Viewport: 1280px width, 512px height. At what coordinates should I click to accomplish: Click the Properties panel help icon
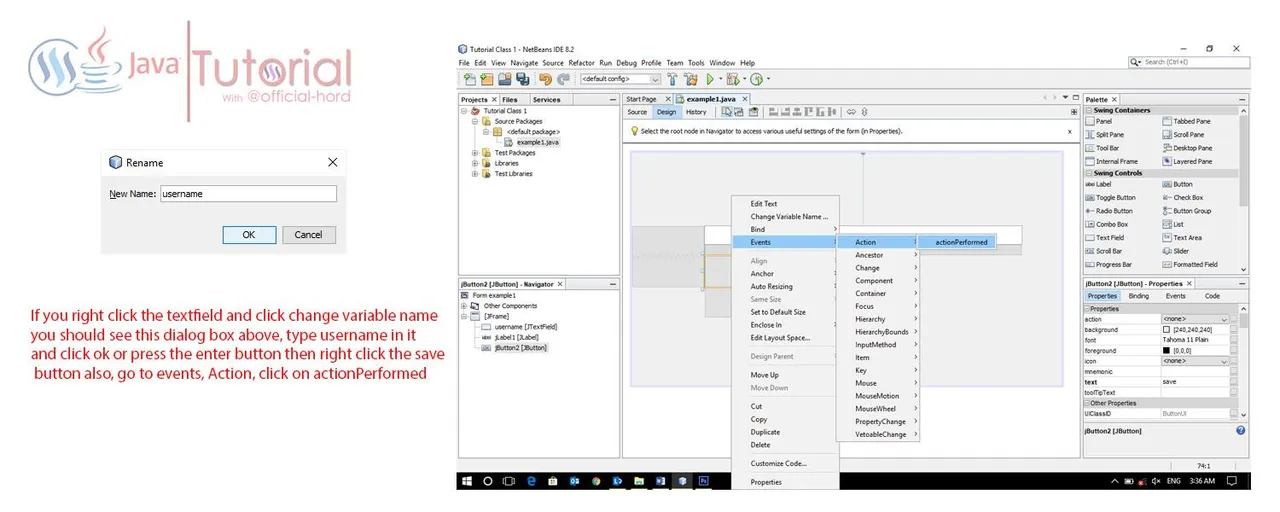[1240, 430]
